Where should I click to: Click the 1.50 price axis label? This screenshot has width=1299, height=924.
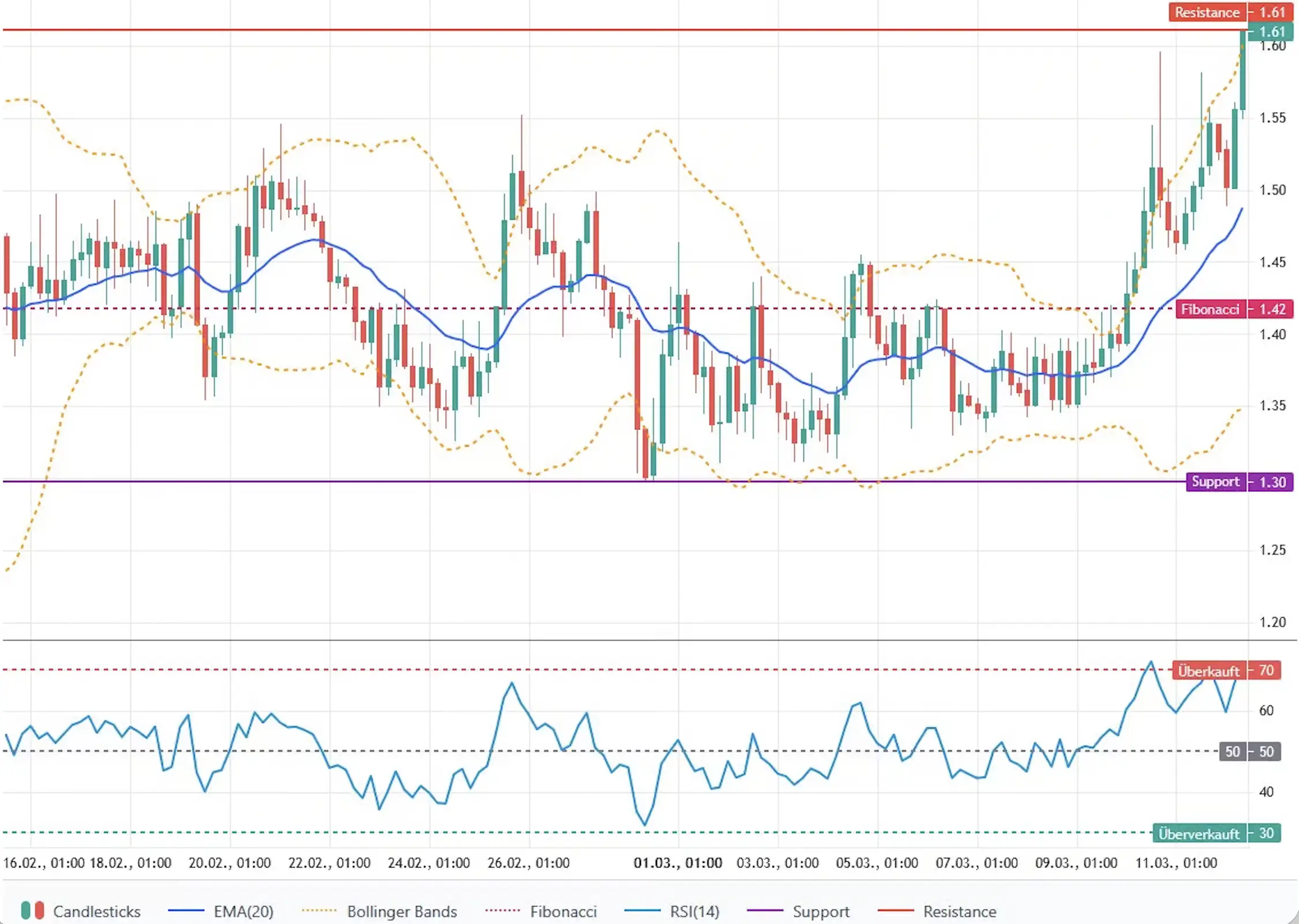1272,190
